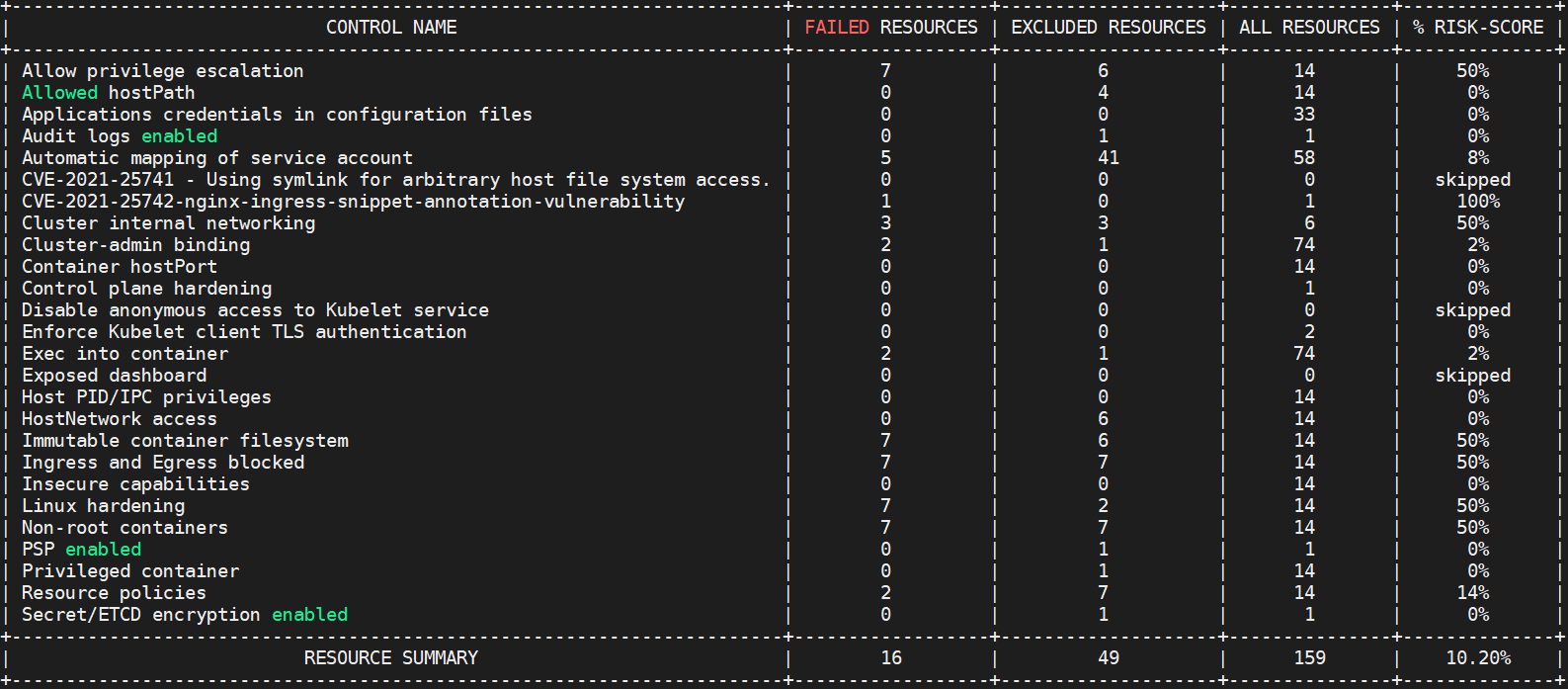The image size is (1568, 689).
Task: Click the Cluster-admin binding control name
Action: pyautogui.click(x=136, y=245)
